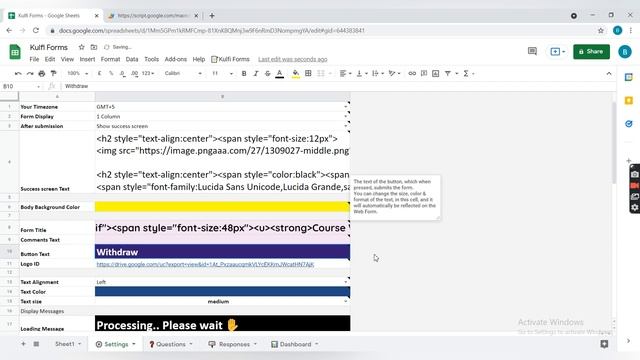Open vertical align options
This screenshot has height=360, width=640.
tap(362, 73)
